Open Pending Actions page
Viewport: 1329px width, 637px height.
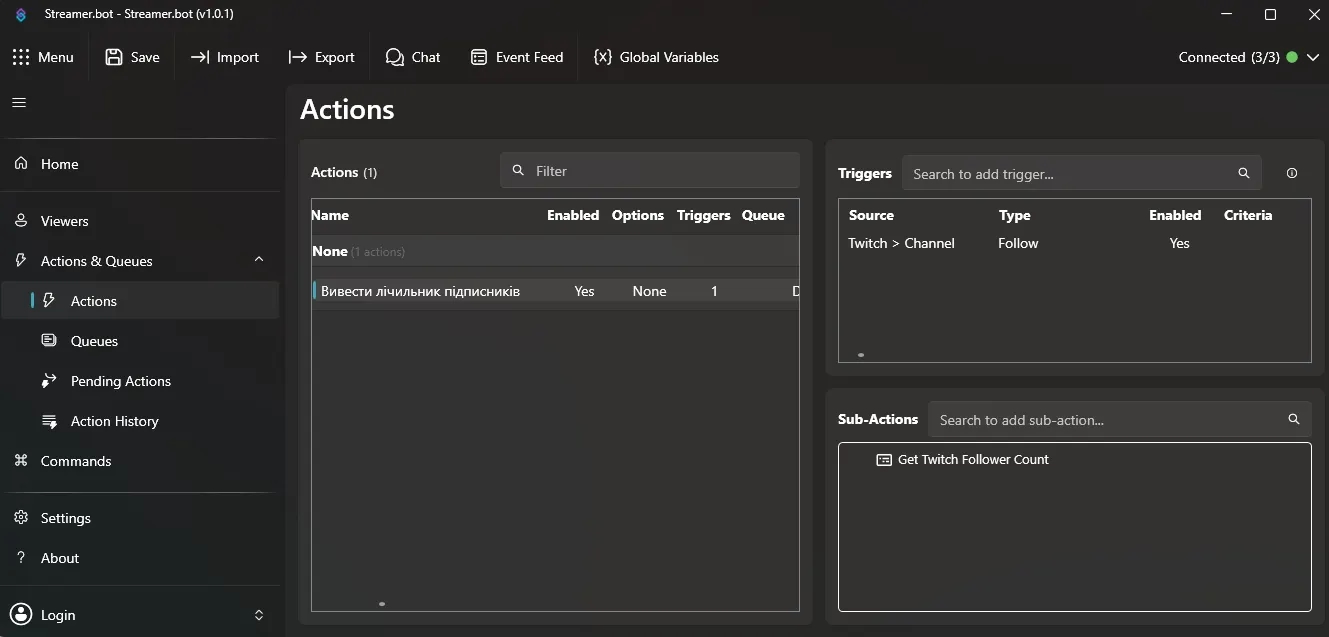(x=120, y=381)
